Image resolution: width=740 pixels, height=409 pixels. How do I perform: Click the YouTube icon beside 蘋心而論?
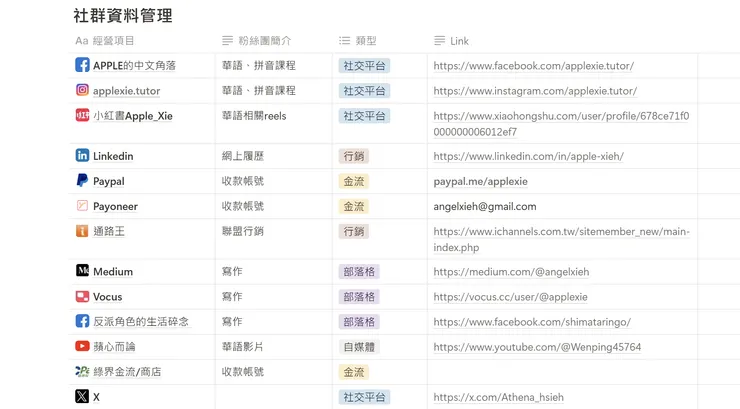coord(82,346)
